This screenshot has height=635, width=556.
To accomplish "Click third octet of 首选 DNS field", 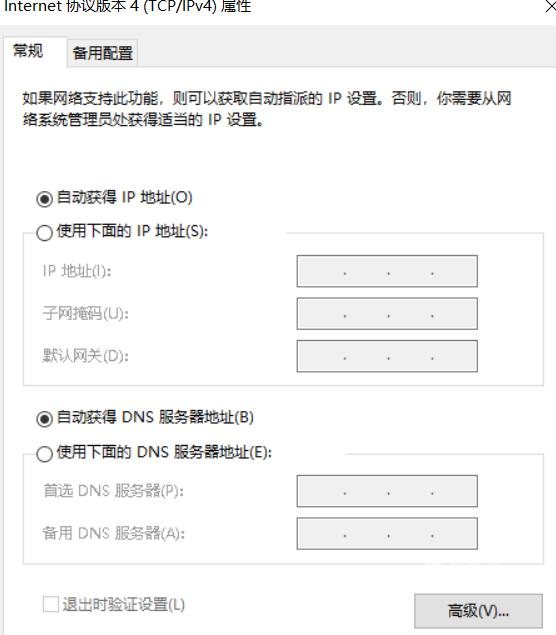I will click(410, 491).
